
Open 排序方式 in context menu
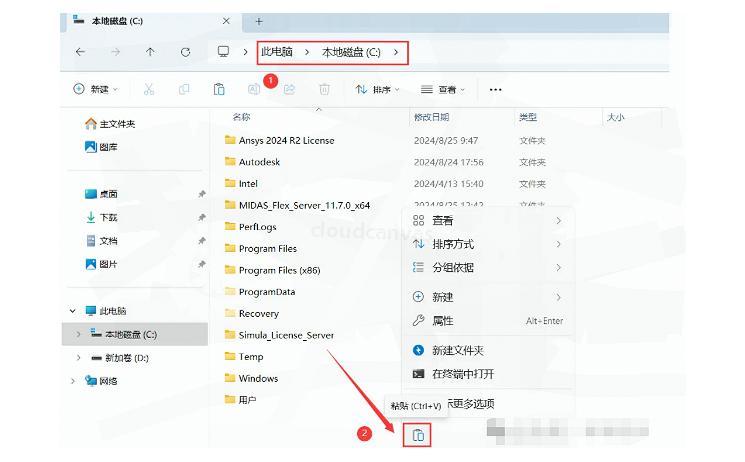pos(487,244)
